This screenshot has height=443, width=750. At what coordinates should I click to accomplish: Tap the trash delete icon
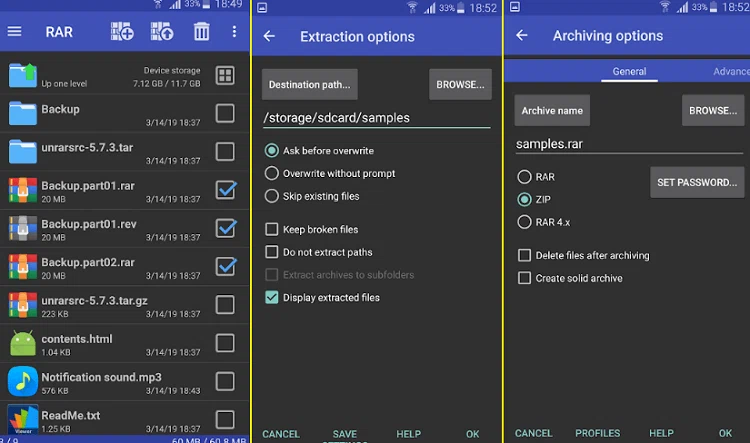(x=201, y=32)
